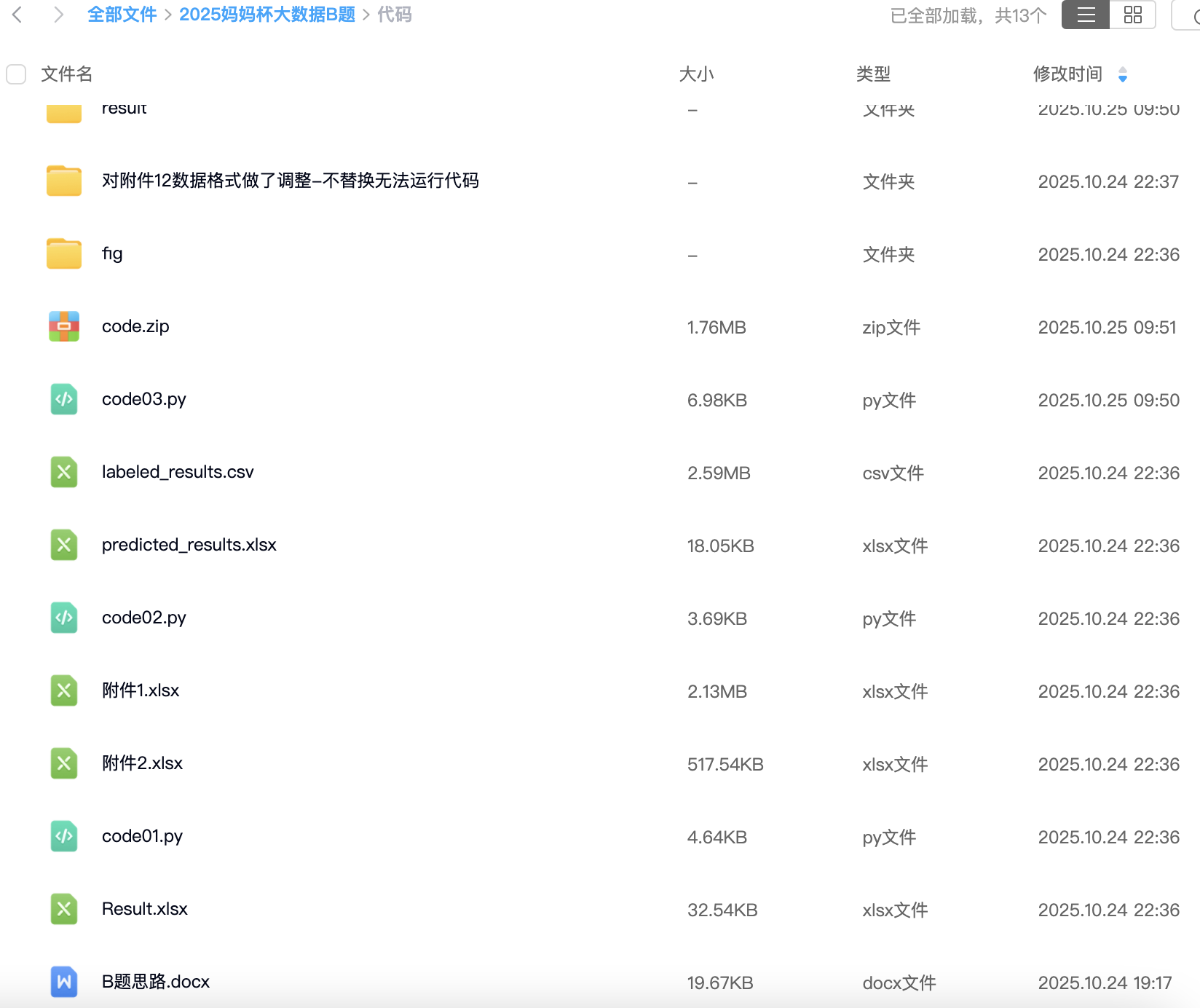Open the result folder icon
1200x1008 pixels.
[64, 111]
